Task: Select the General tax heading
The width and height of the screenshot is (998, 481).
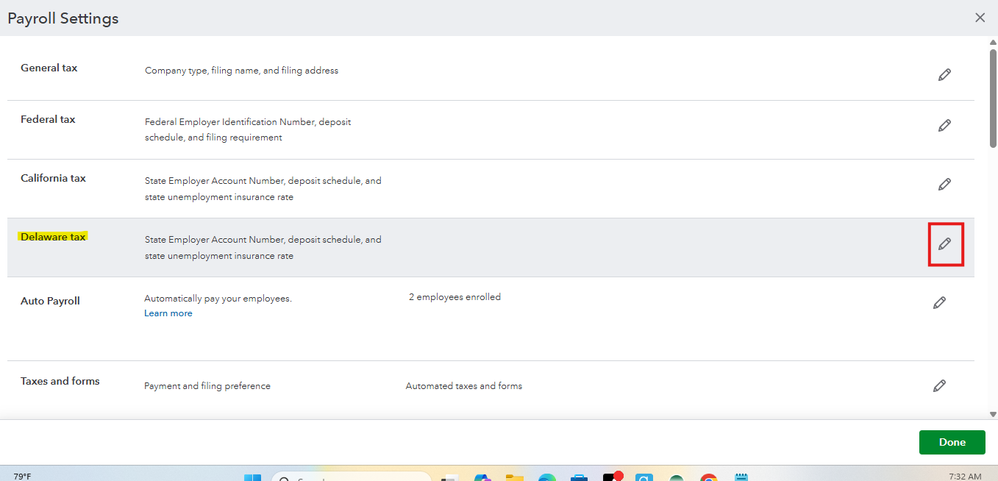Action: point(49,67)
